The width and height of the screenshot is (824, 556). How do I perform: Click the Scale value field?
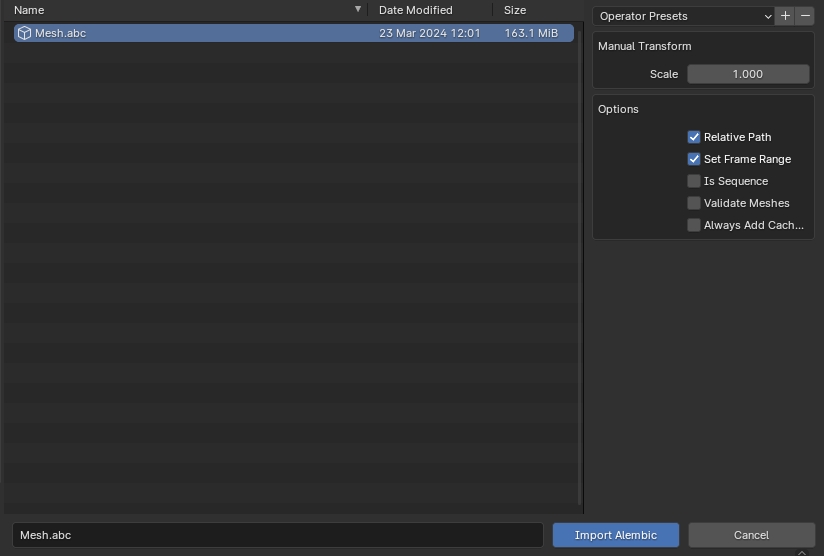tap(747, 74)
